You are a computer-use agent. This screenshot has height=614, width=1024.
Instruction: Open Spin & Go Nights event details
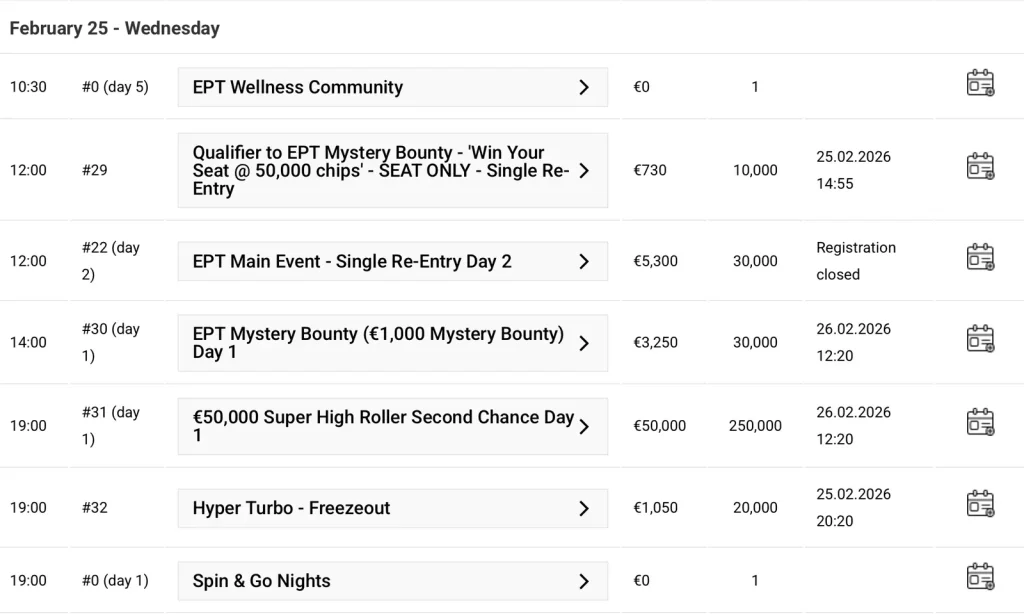(392, 581)
